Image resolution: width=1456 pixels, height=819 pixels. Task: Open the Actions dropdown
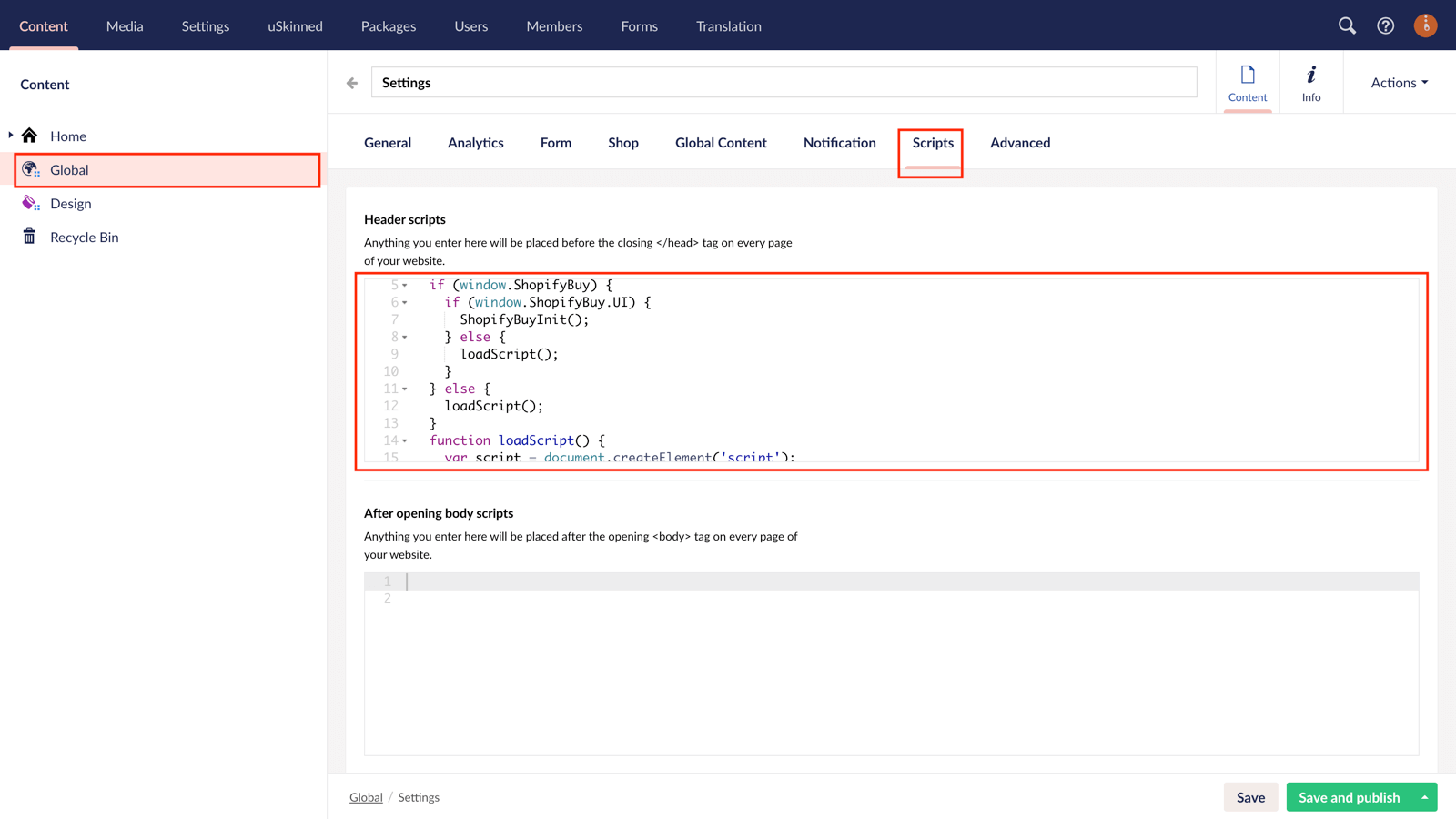1399,83
